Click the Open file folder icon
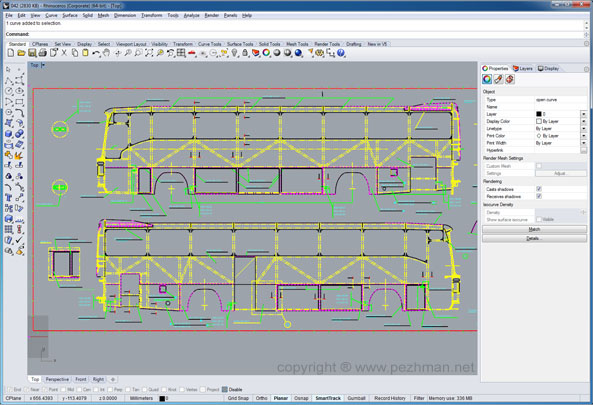The width and height of the screenshot is (593, 405). (x=21, y=53)
